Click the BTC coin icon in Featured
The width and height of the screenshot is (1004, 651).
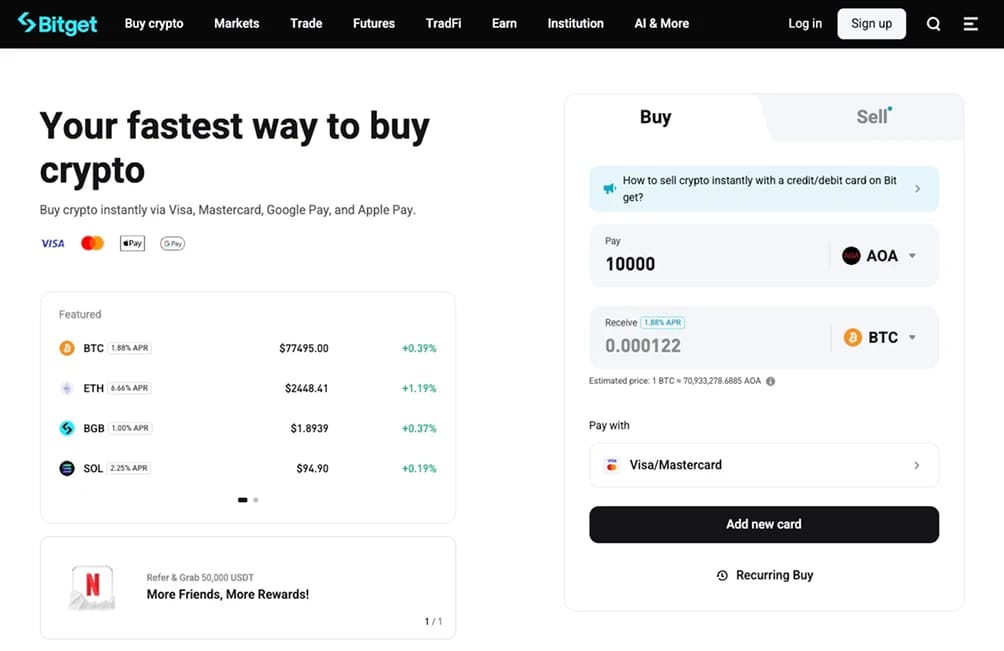click(x=67, y=348)
